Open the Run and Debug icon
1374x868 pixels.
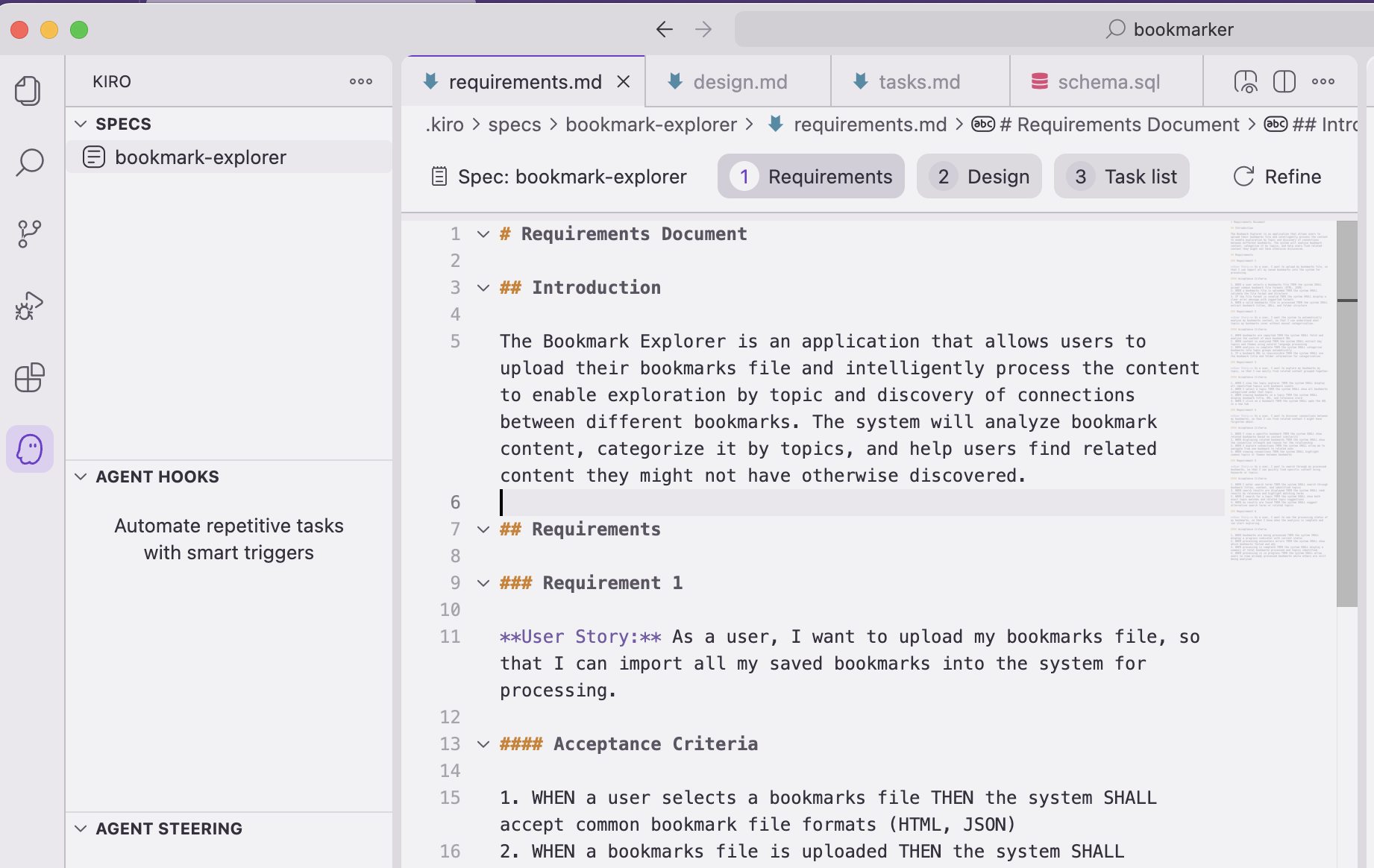point(29,305)
